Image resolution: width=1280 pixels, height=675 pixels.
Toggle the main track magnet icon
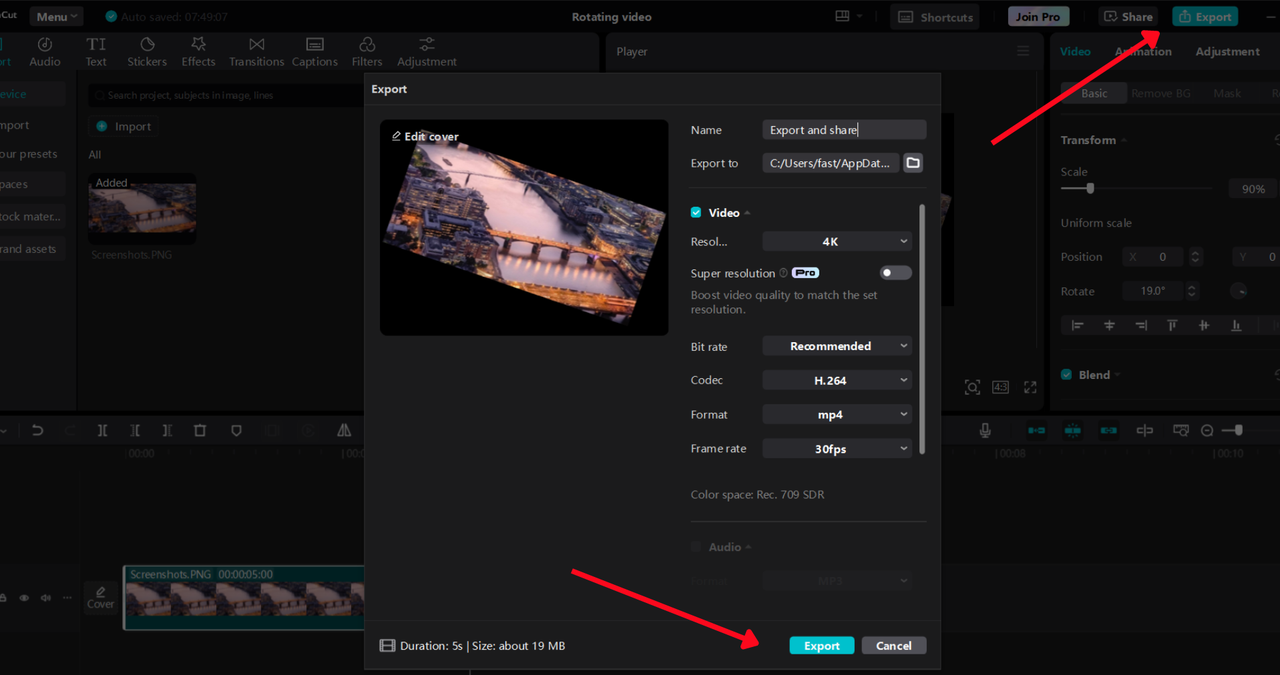click(1036, 430)
